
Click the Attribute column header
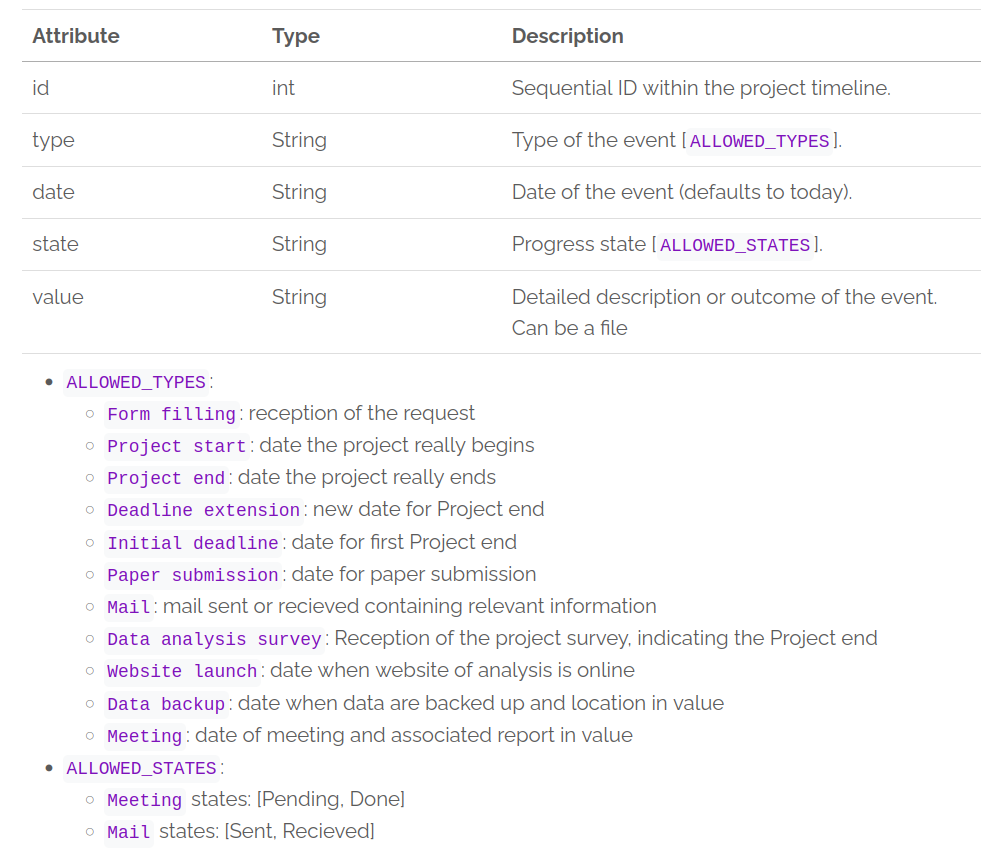(76, 36)
